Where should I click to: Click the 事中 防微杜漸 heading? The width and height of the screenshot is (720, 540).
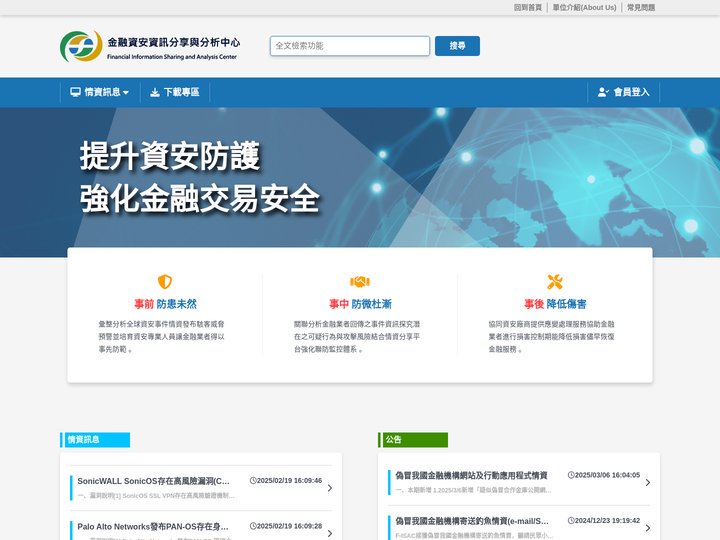(x=360, y=304)
